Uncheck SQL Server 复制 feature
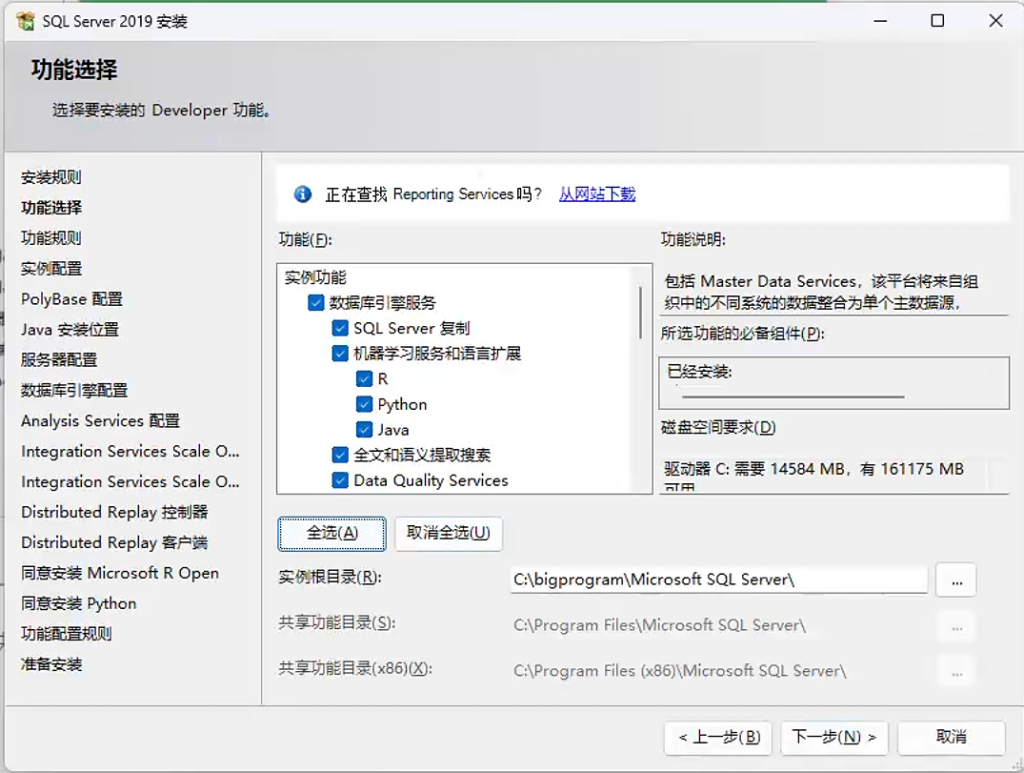The width and height of the screenshot is (1024, 773). click(340, 328)
